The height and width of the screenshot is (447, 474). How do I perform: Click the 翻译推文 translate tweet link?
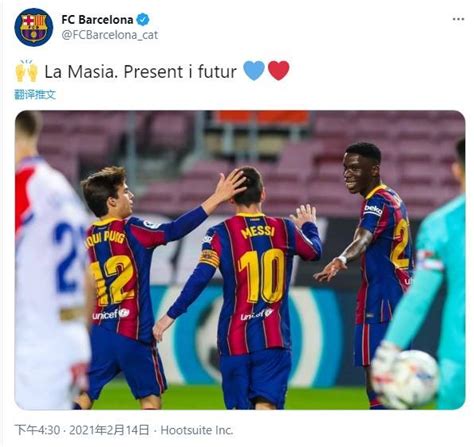coord(35,95)
